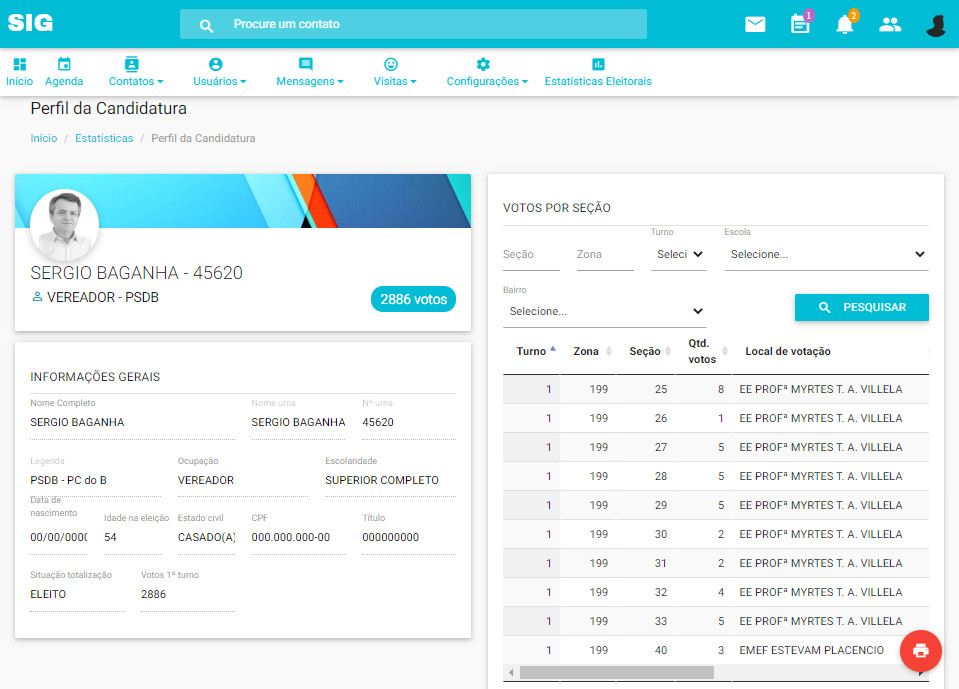Click the PESQUISAR button

[861, 308]
